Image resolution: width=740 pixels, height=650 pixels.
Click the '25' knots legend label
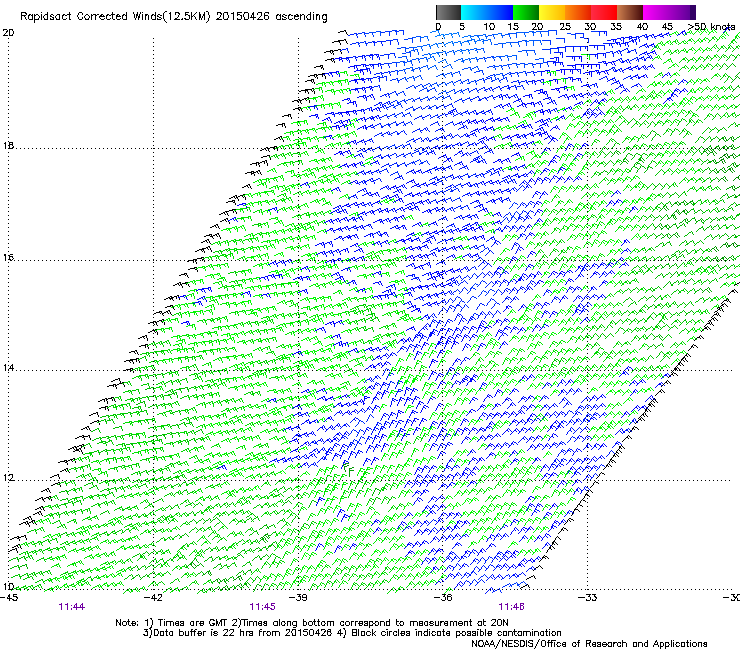565,27
